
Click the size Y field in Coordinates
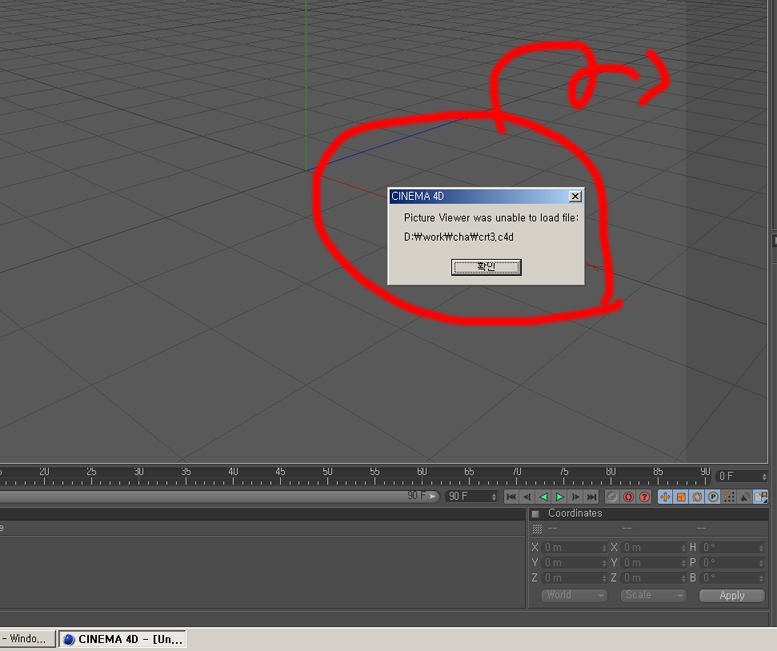(x=653, y=563)
